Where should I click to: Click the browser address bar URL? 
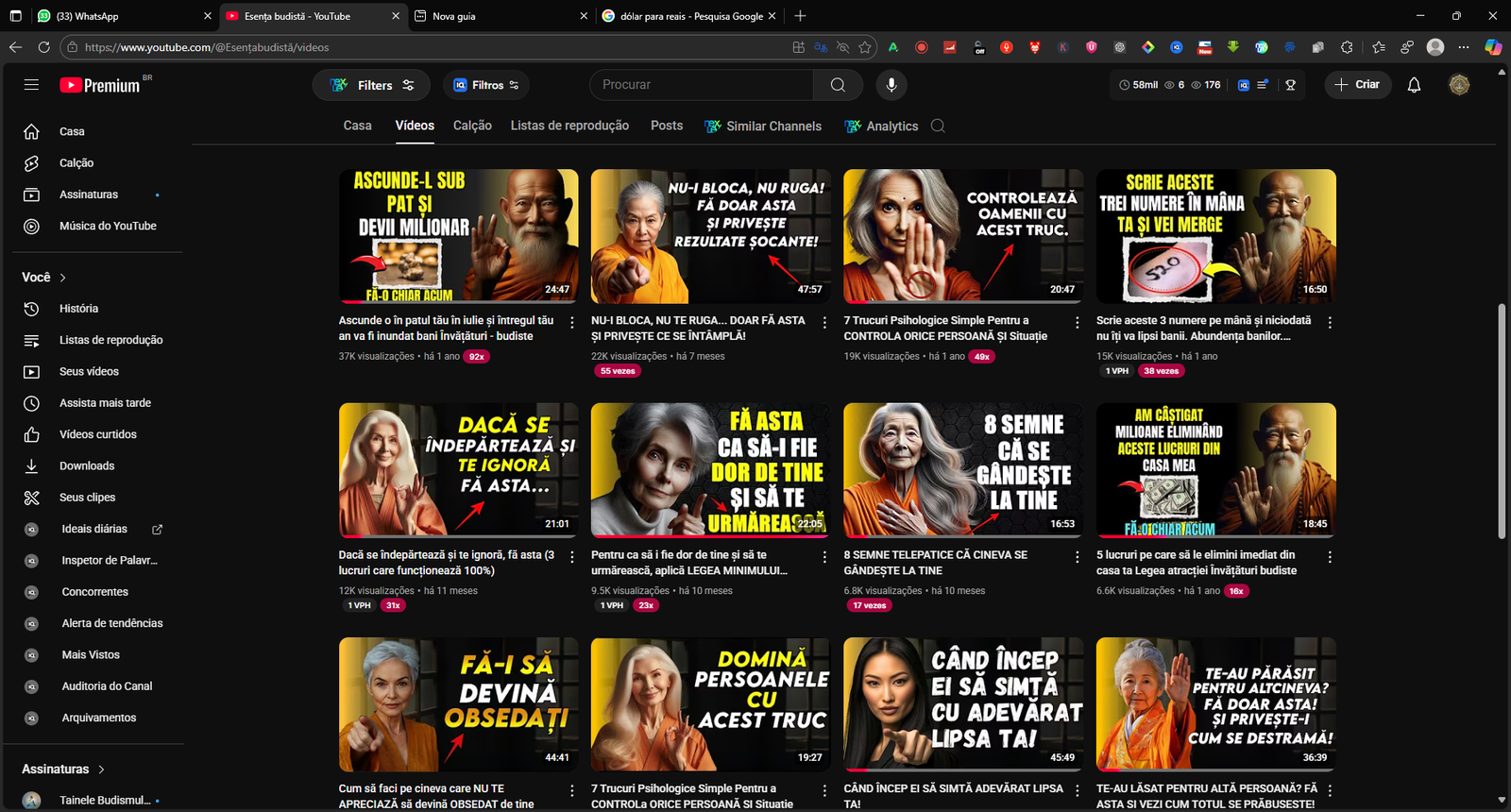(207, 47)
